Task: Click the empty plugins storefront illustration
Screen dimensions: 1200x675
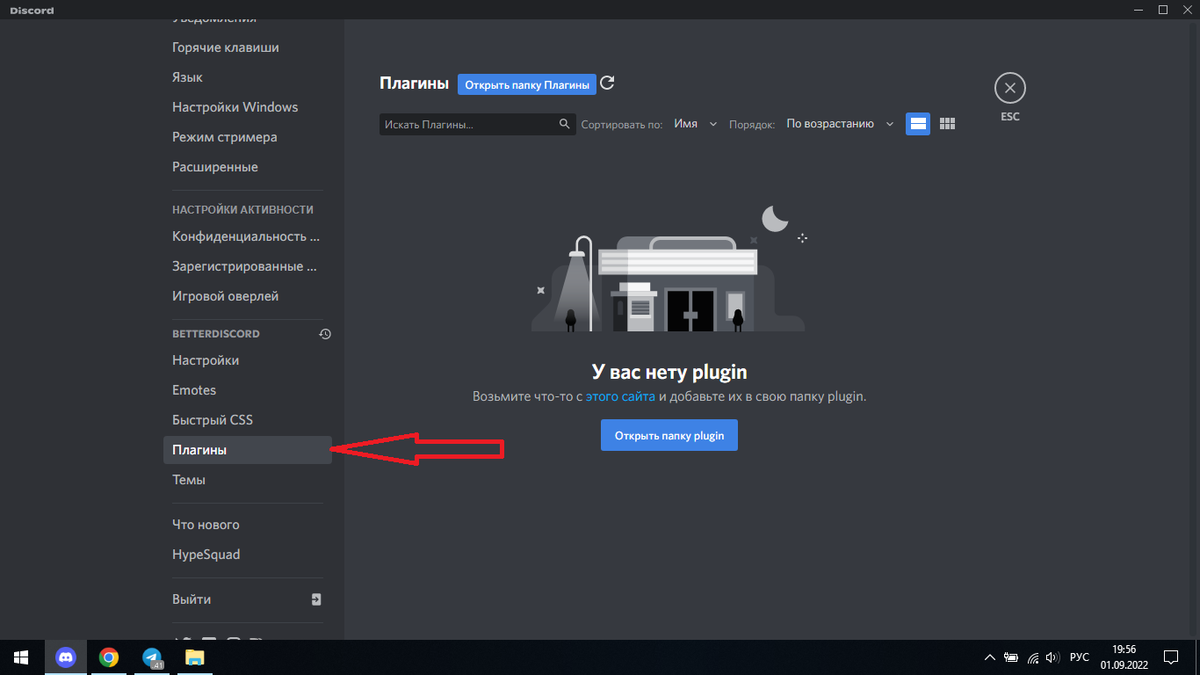Action: [669, 270]
